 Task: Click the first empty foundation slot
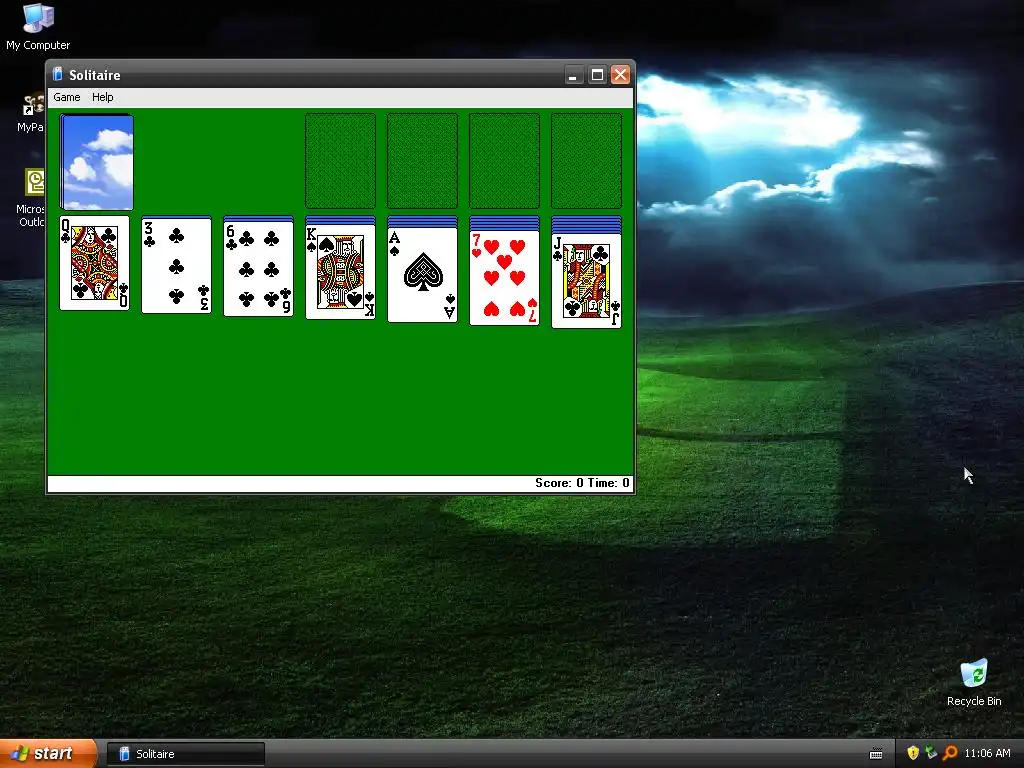pyautogui.click(x=340, y=161)
